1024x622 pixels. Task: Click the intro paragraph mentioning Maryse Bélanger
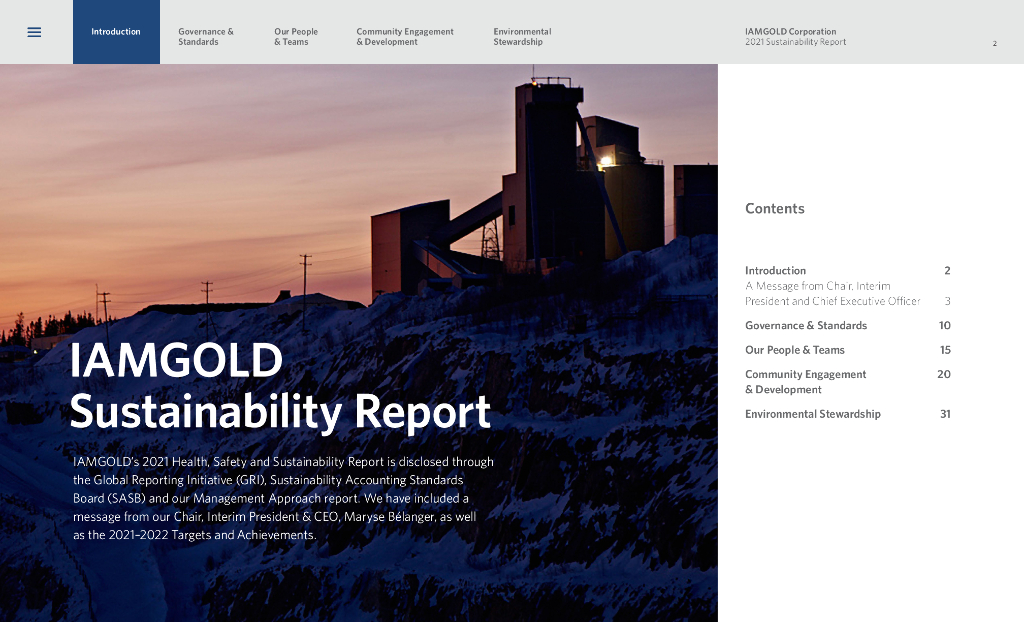point(283,499)
